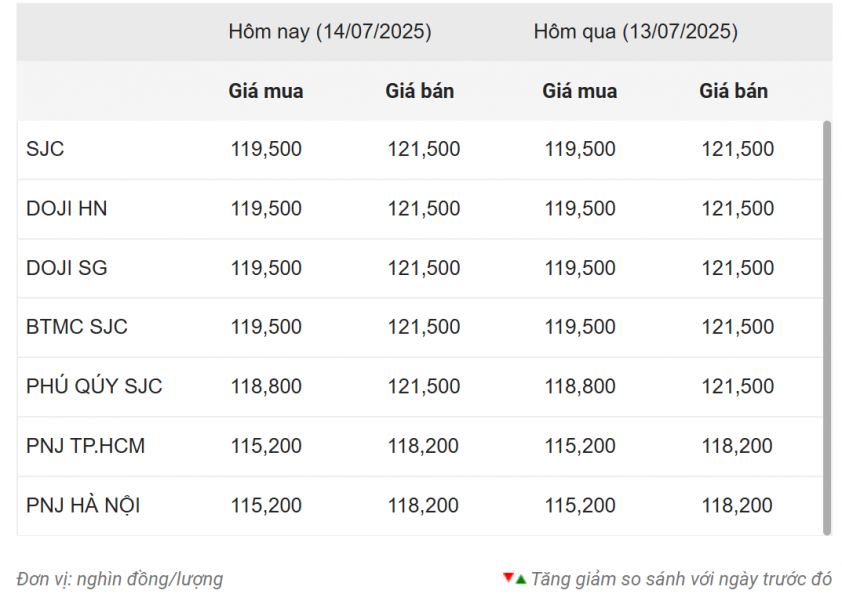Click the green up-arrow legend icon
Screen dimensions: 842x601
point(520,580)
